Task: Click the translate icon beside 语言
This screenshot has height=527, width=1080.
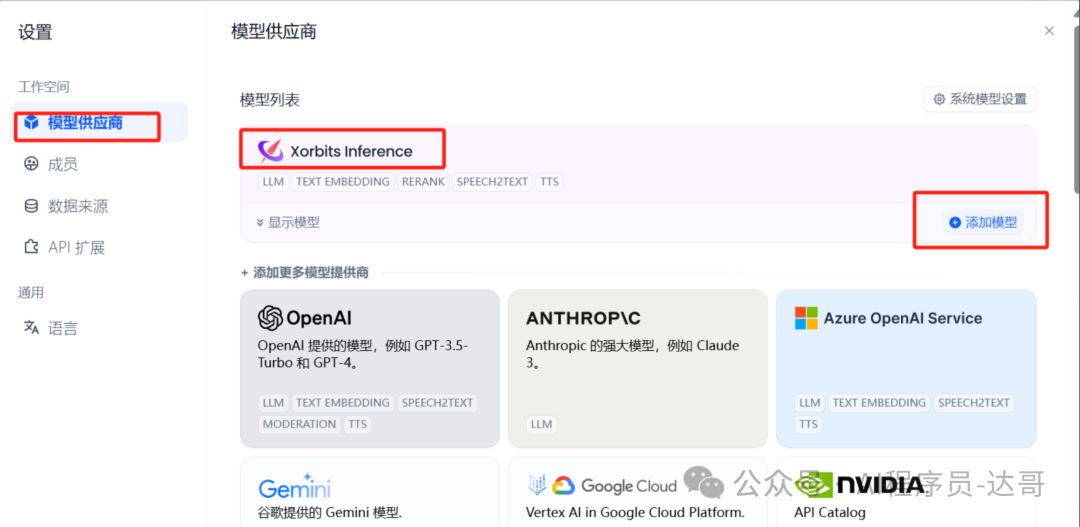Action: (x=31, y=327)
